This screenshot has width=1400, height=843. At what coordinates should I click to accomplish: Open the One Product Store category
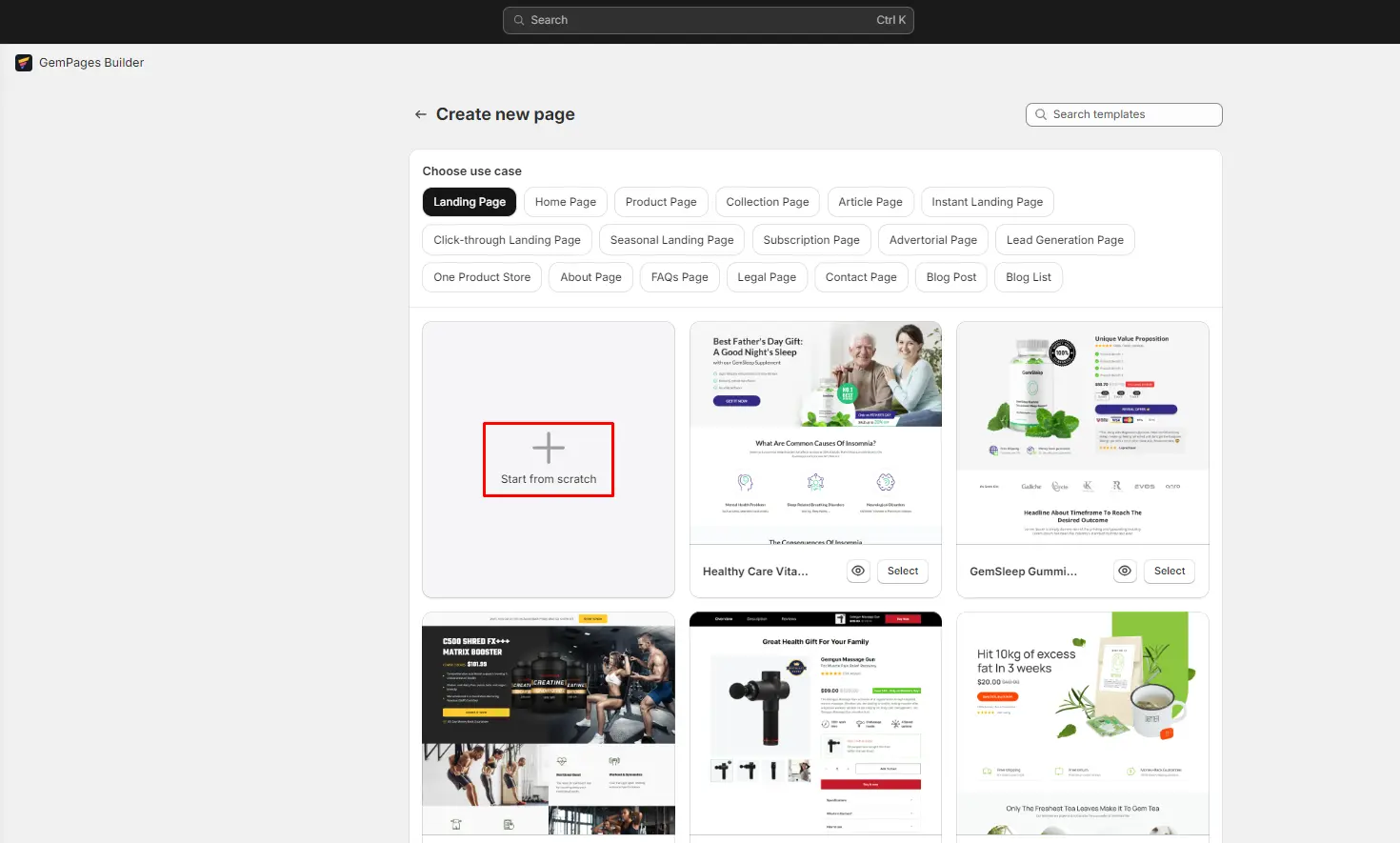point(481,276)
